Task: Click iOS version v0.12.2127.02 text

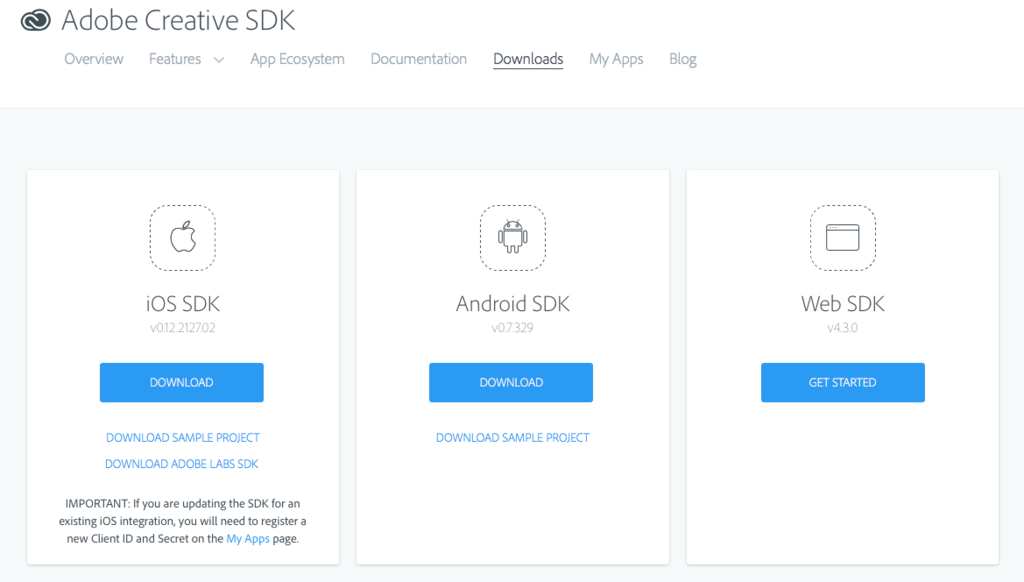Action: (183, 328)
